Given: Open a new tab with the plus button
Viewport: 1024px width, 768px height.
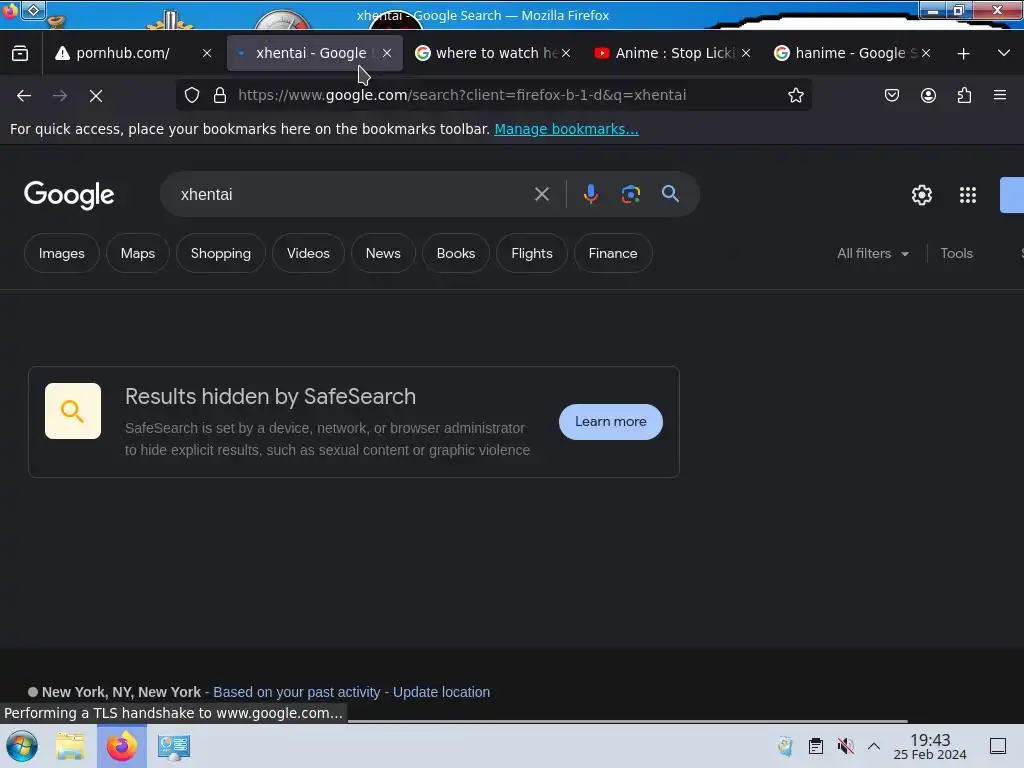Looking at the screenshot, I should [x=963, y=54].
